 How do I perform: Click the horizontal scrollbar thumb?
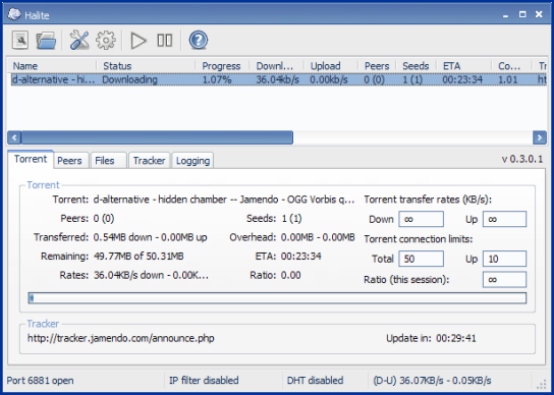click(157, 137)
